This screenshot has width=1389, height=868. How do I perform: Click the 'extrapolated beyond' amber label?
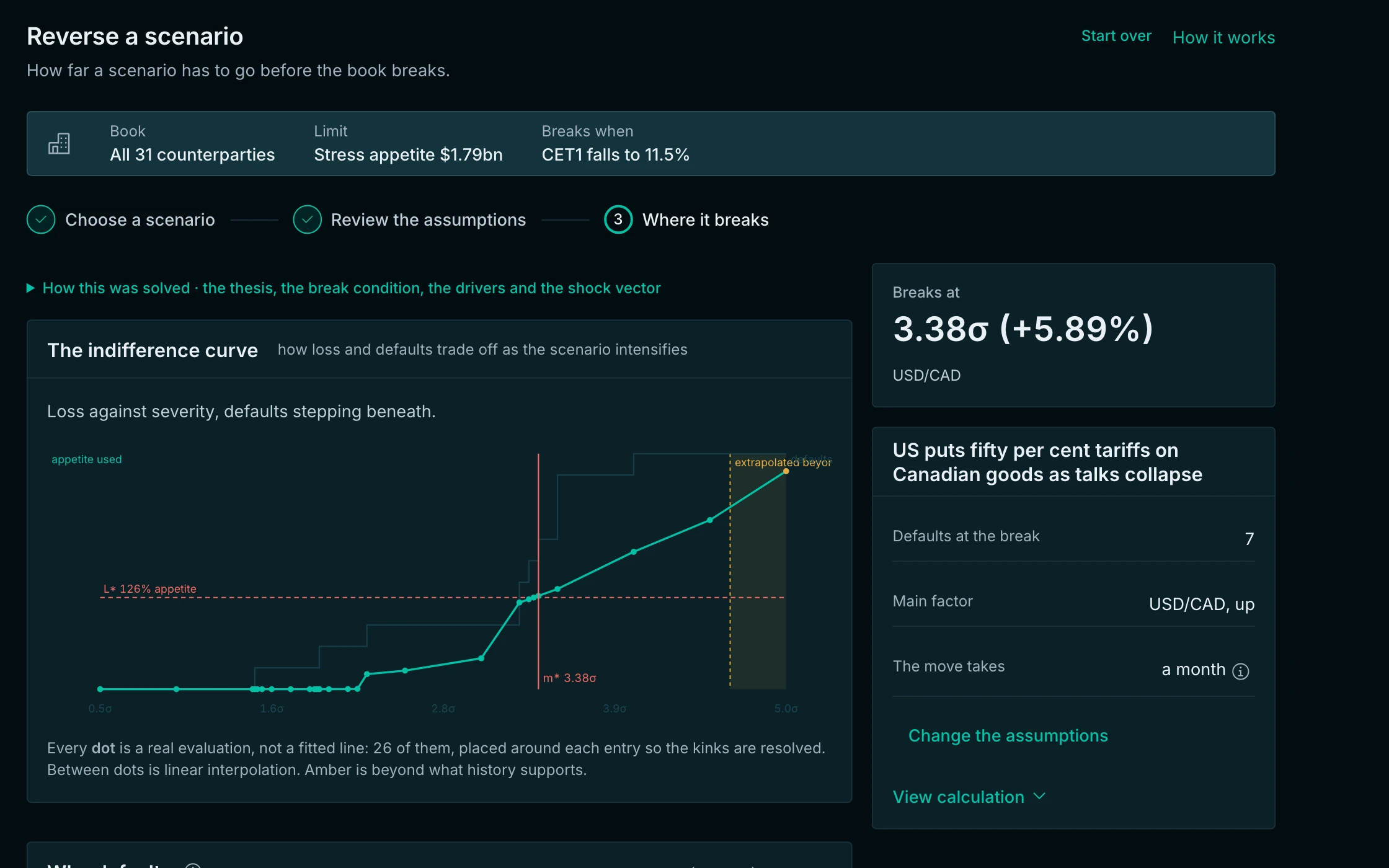point(783,463)
